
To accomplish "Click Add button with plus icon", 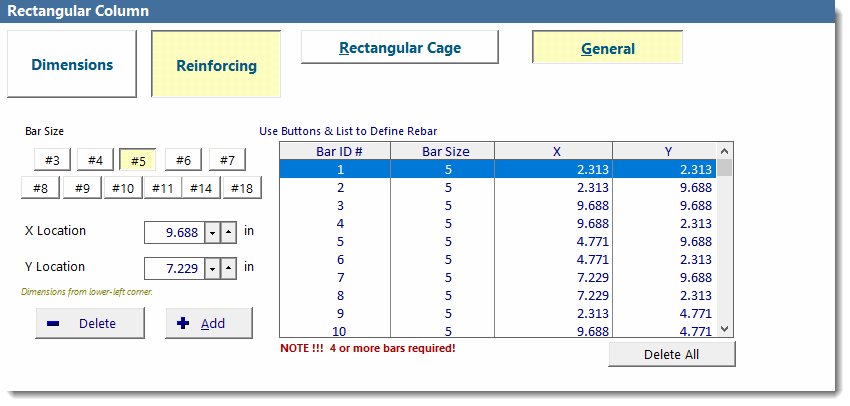I will [x=208, y=323].
